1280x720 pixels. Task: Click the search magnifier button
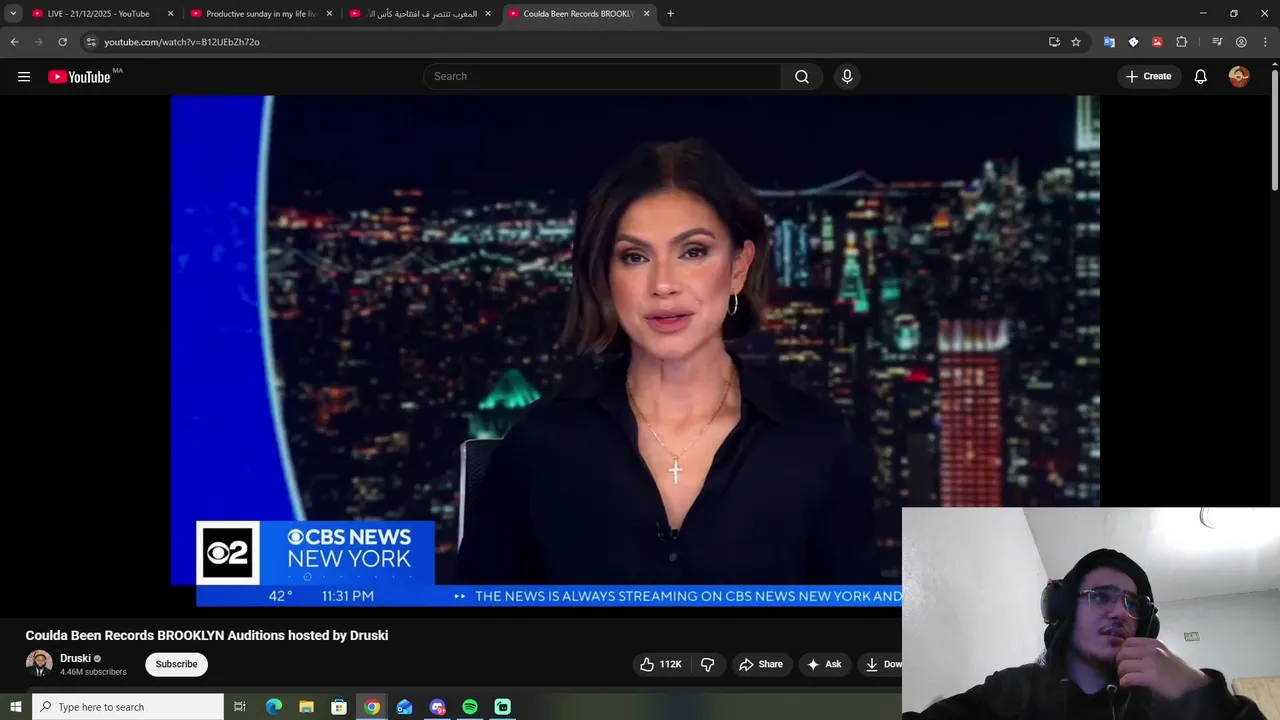pos(802,77)
